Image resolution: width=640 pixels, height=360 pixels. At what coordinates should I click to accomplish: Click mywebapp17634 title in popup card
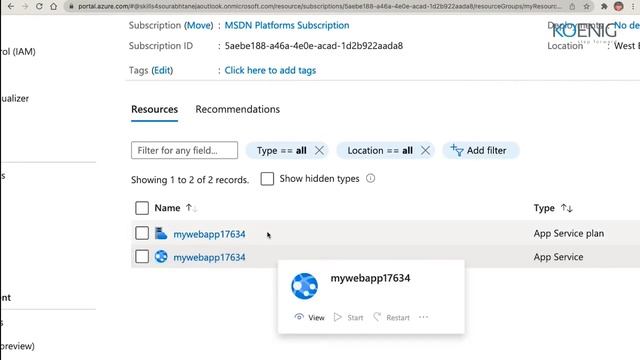click(x=370, y=278)
